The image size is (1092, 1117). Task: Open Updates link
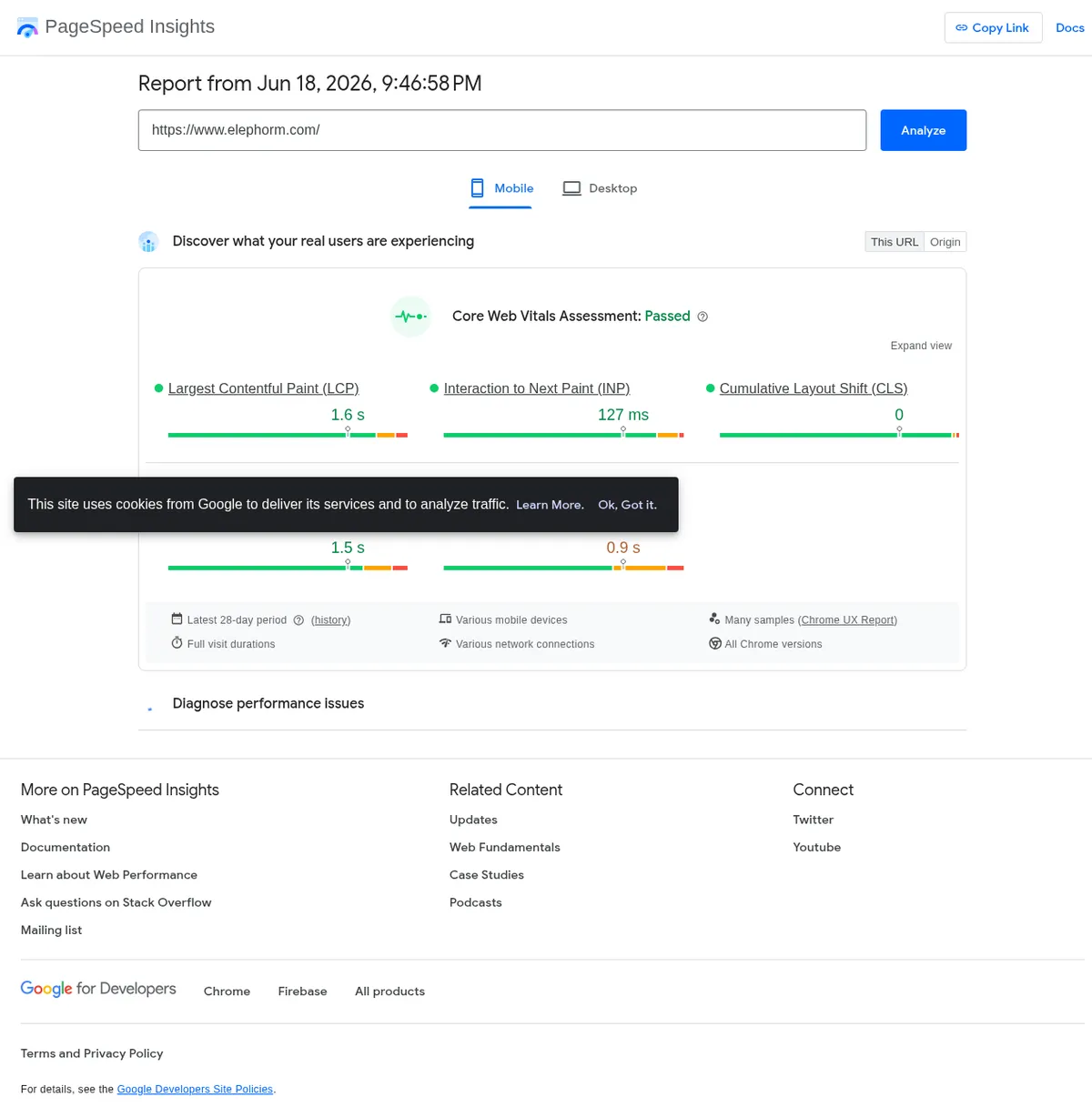[473, 820]
